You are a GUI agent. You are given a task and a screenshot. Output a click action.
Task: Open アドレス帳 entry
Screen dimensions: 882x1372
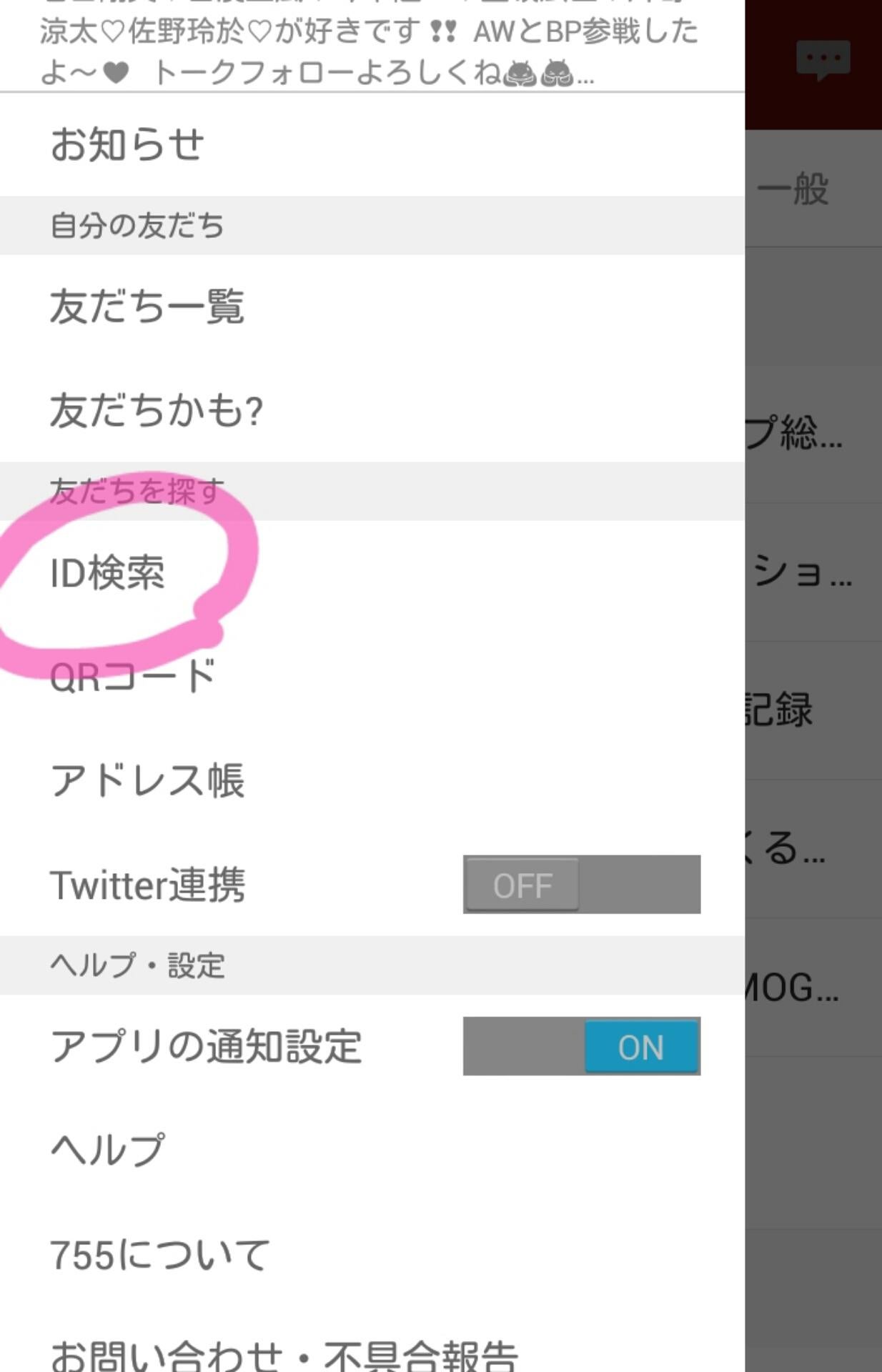[x=147, y=780]
